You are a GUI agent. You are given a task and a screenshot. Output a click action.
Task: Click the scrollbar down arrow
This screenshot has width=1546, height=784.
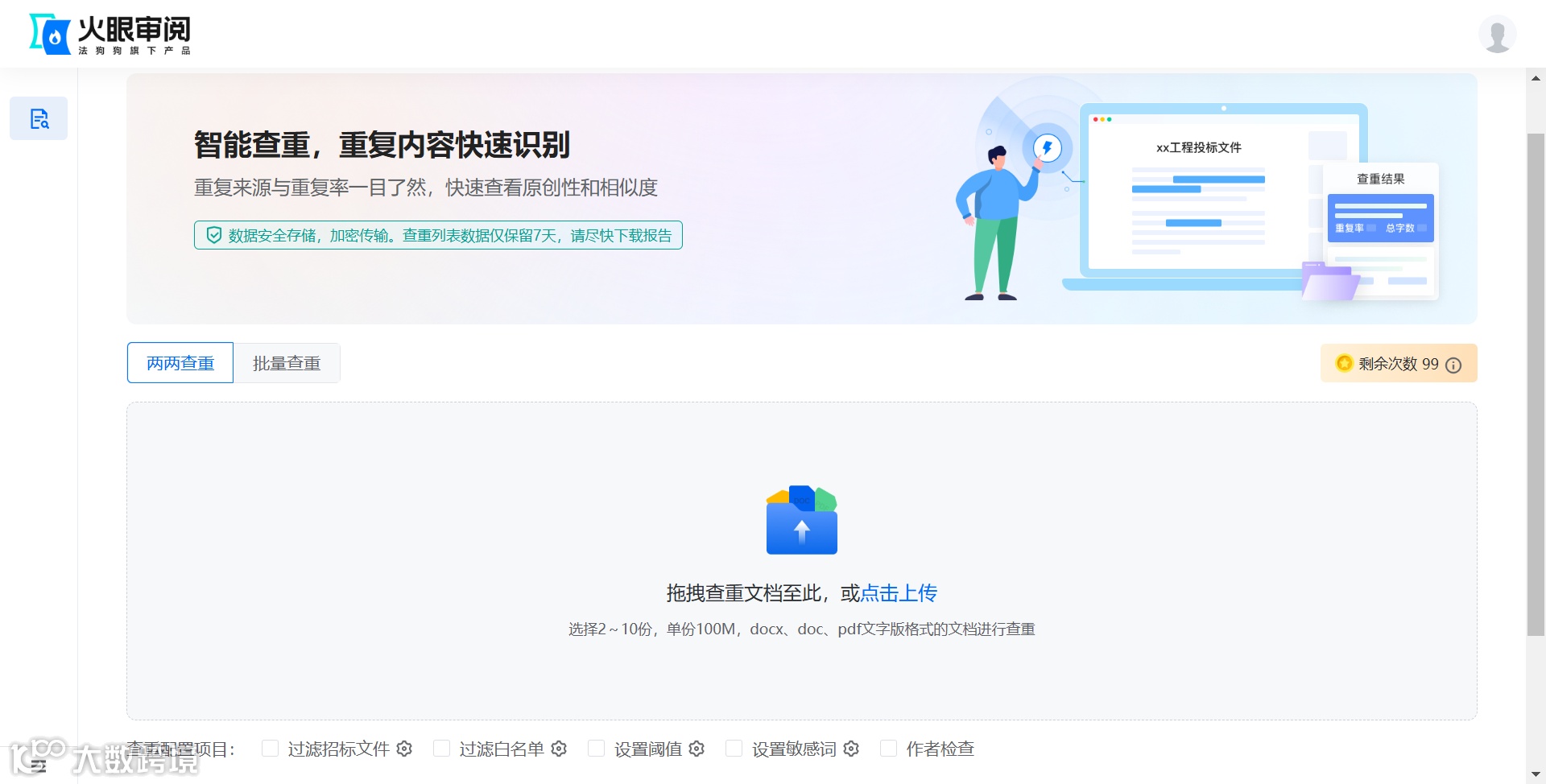pos(1536,774)
